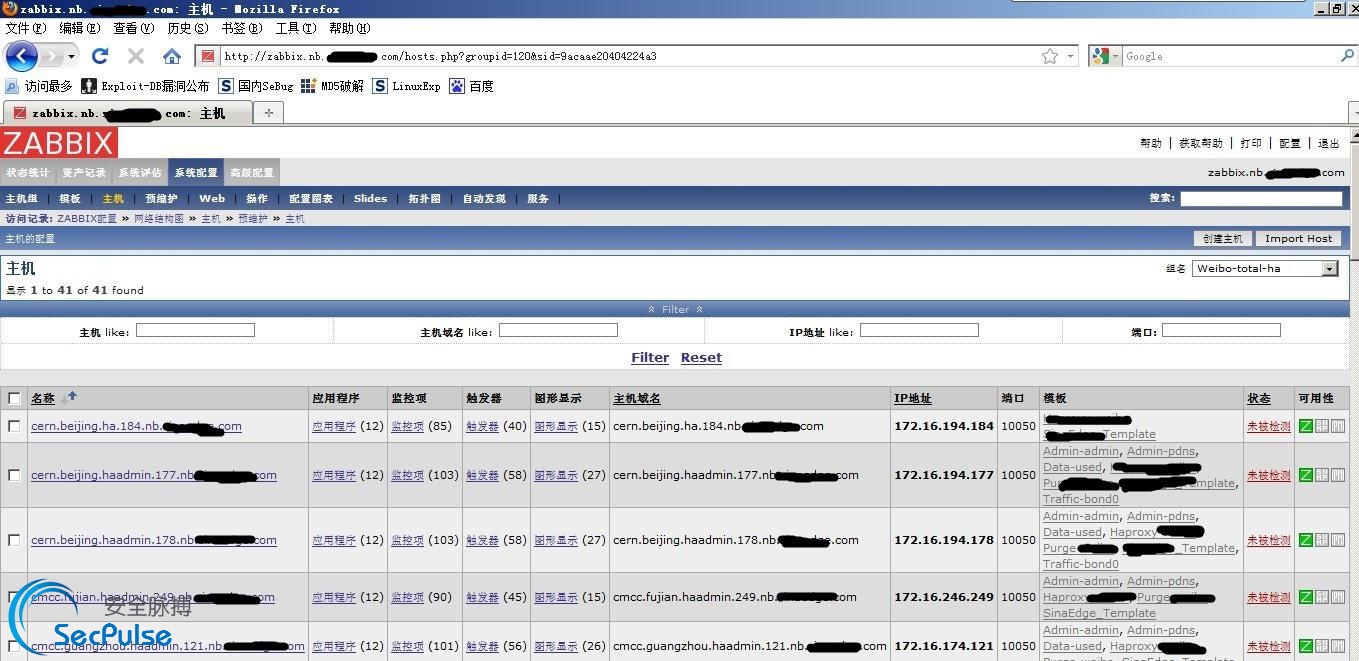Click the Stop loading X icon
1359x661 pixels.
136,56
